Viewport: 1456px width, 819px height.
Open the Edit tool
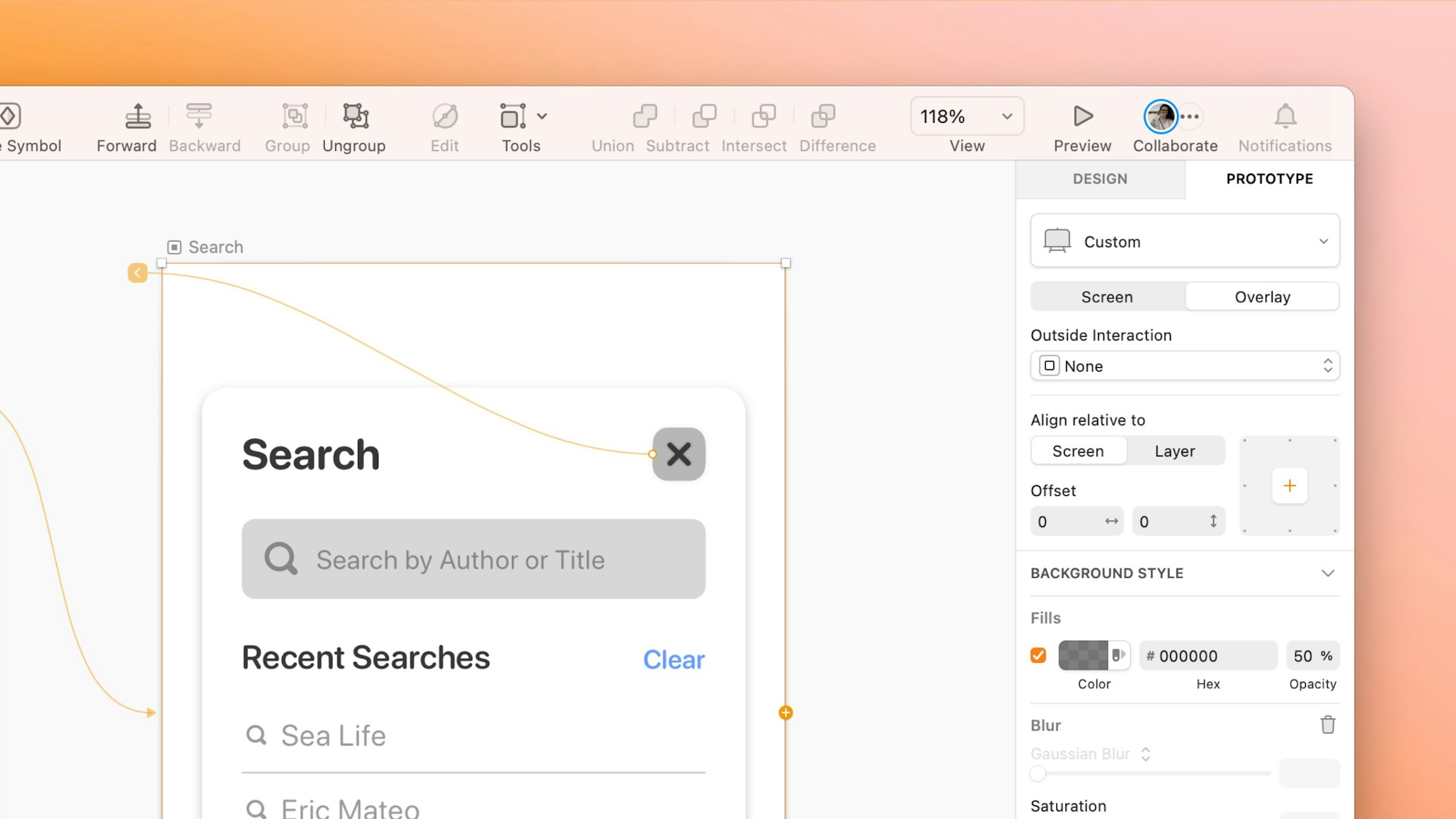[x=444, y=125]
